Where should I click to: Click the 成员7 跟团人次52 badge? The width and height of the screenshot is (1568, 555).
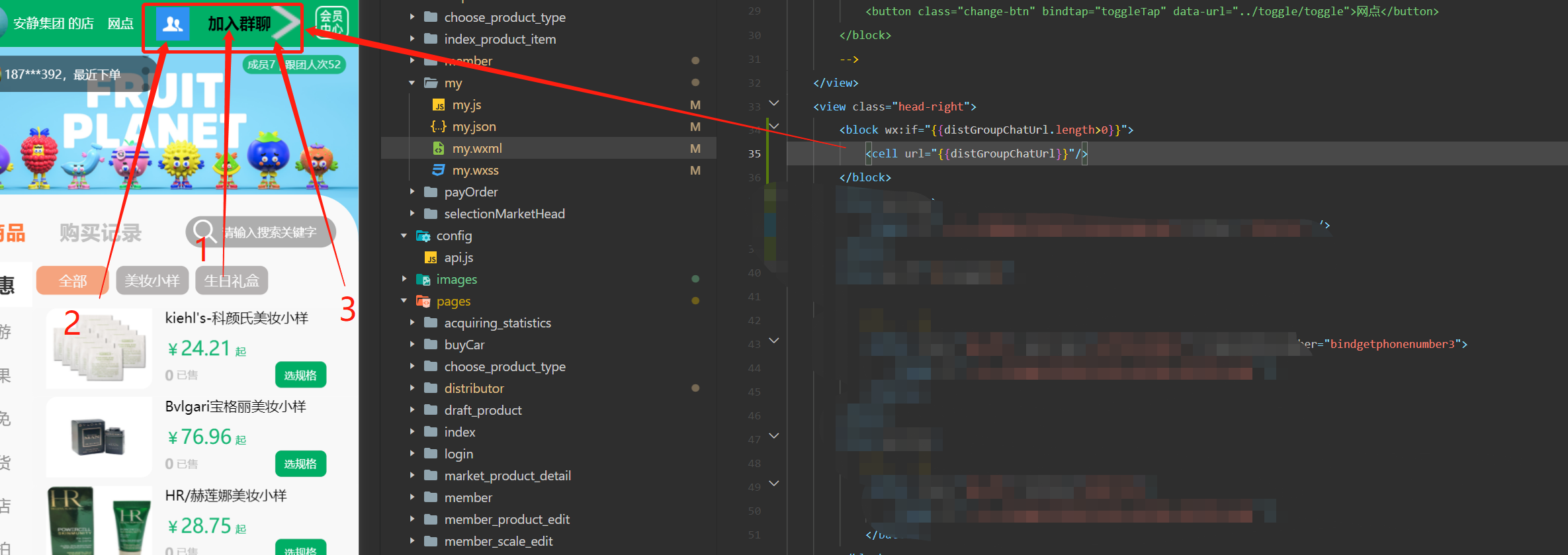tap(294, 64)
